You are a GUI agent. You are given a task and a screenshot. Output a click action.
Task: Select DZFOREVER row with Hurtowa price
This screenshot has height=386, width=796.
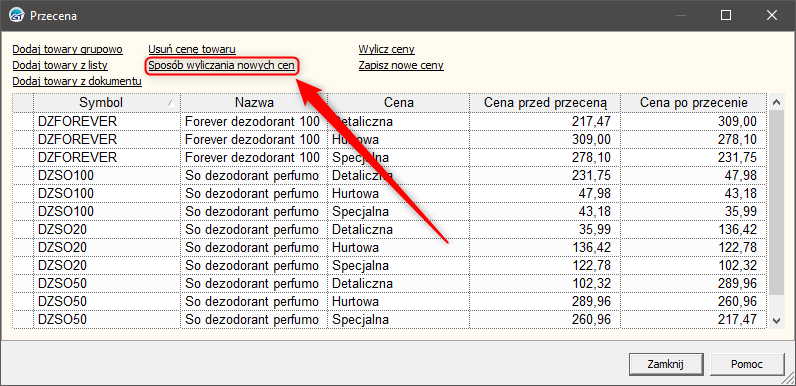390,139
